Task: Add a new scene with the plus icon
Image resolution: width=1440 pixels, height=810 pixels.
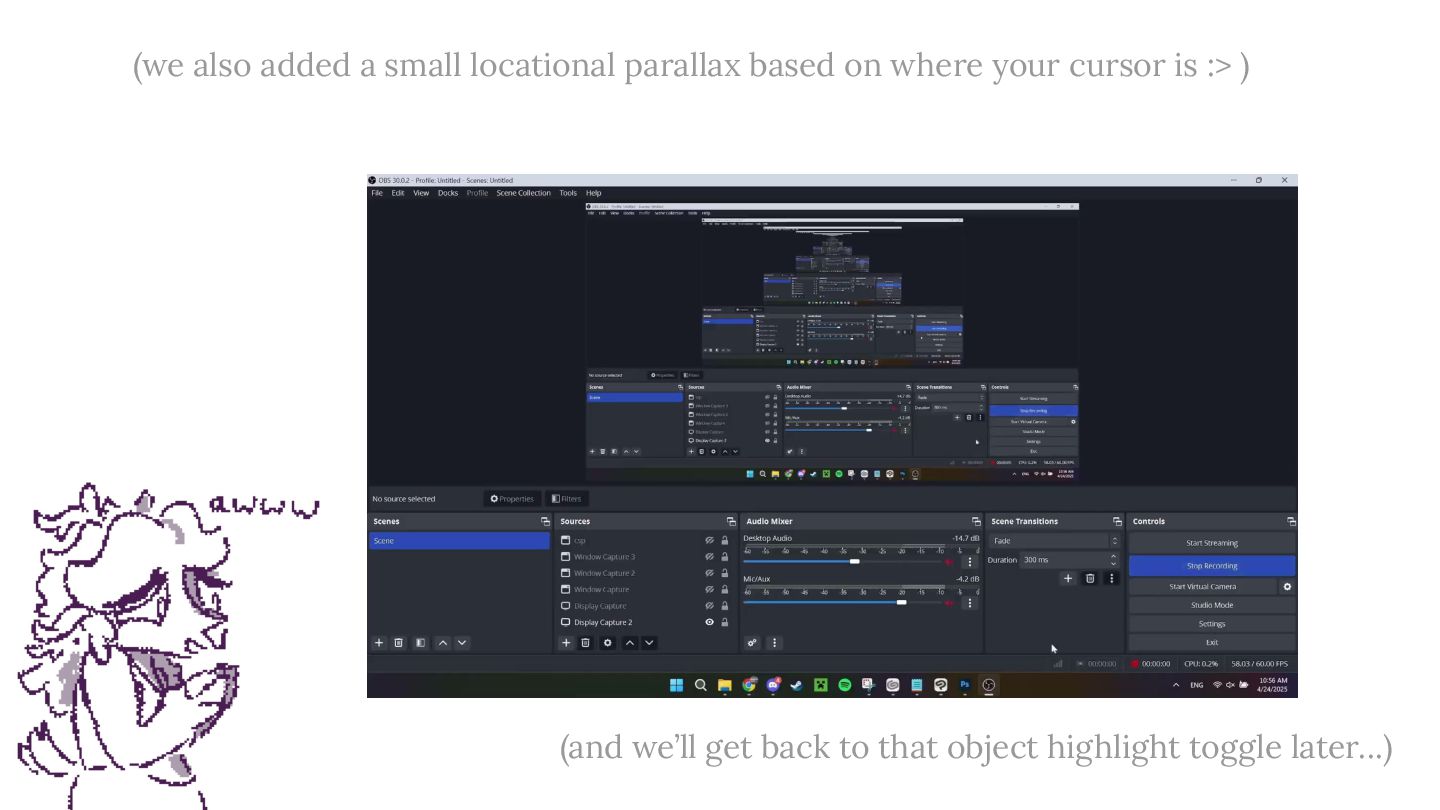Action: point(379,643)
